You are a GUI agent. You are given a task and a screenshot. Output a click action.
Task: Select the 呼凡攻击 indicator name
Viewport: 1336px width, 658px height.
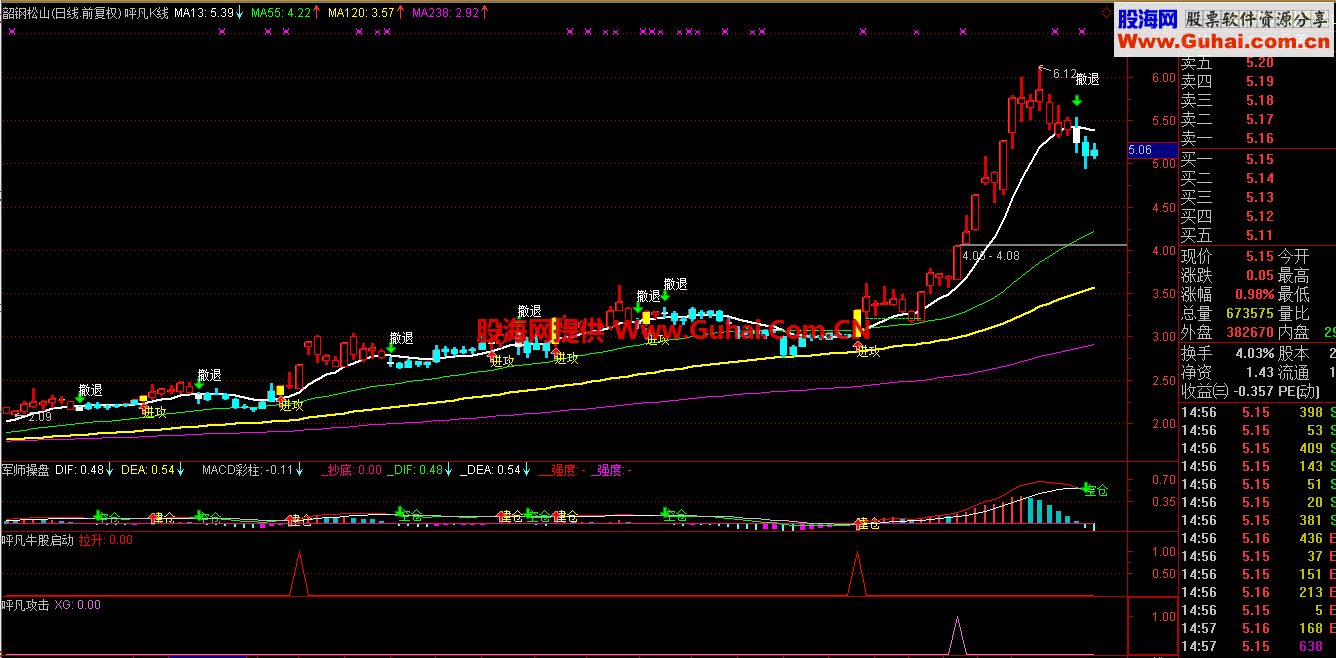[26, 604]
